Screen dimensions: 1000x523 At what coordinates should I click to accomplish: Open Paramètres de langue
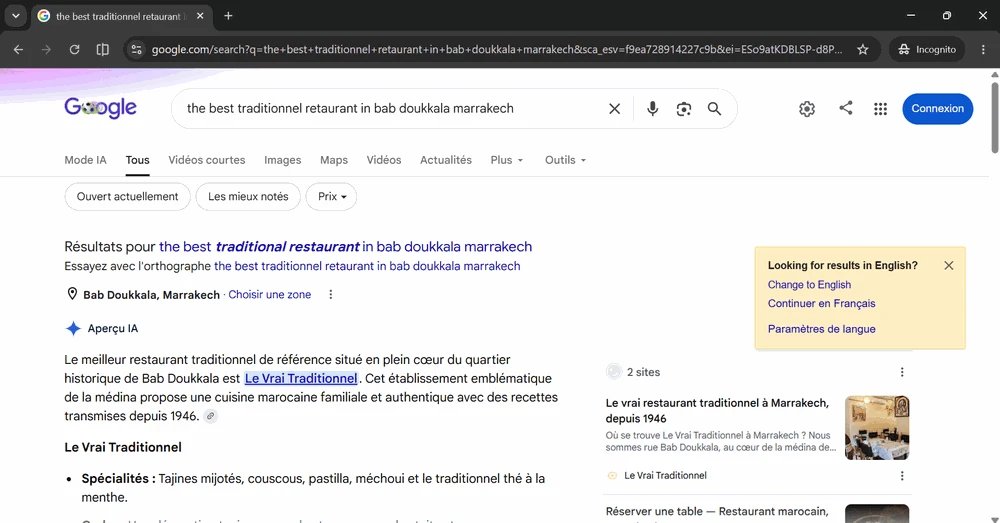[821, 329]
